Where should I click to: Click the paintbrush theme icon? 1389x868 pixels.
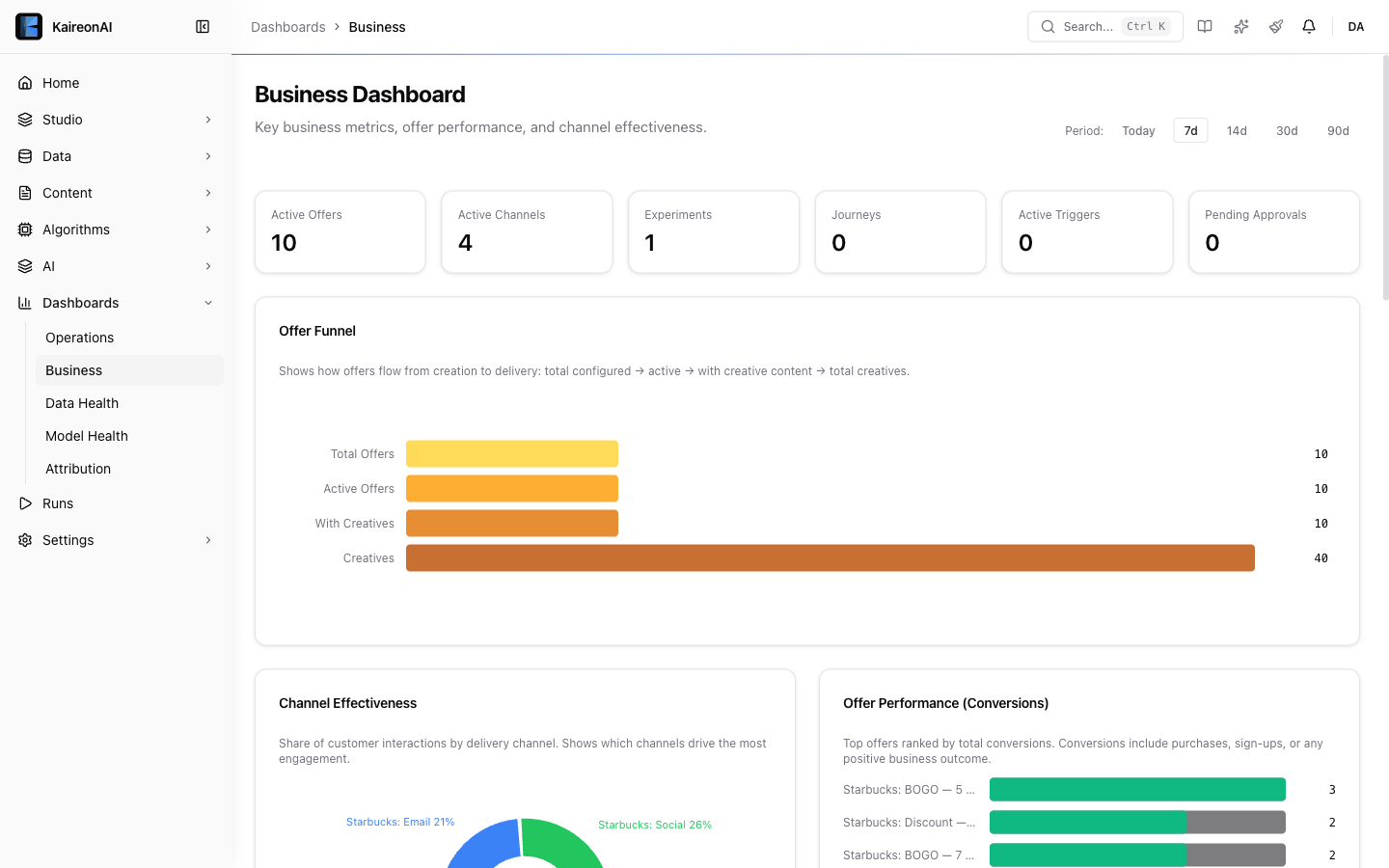click(1276, 27)
